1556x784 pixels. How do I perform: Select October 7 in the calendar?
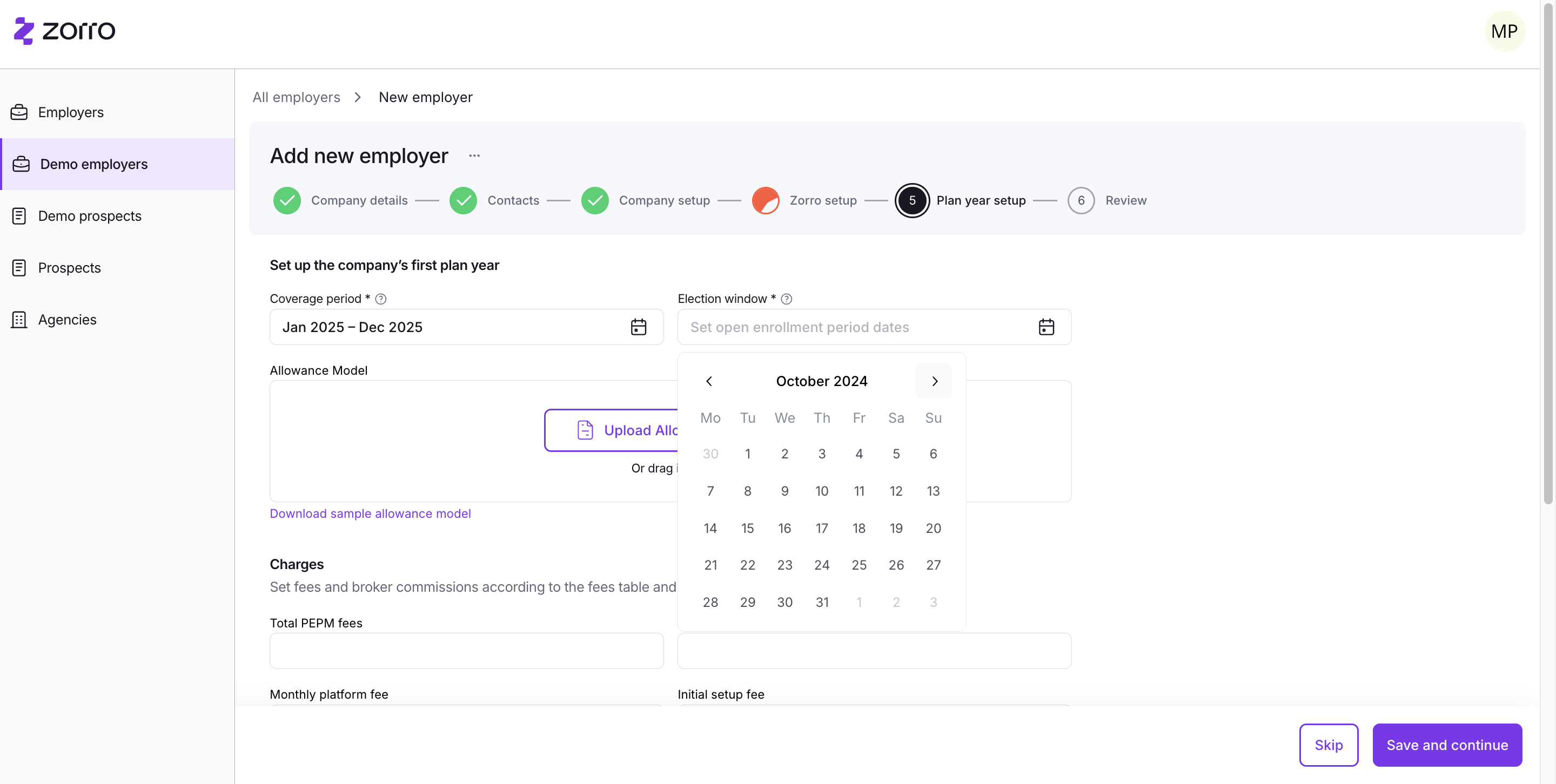(x=710, y=491)
